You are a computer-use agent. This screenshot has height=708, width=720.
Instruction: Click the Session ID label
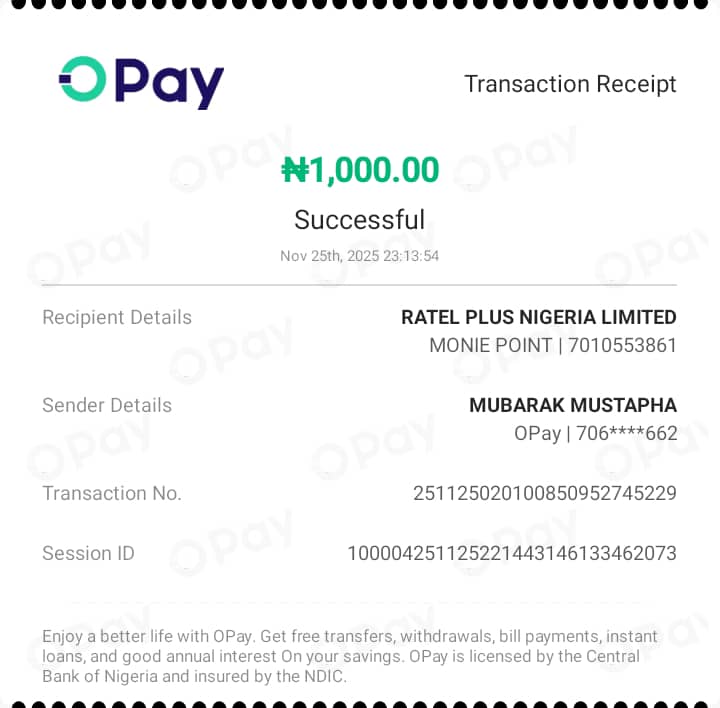[x=88, y=553]
